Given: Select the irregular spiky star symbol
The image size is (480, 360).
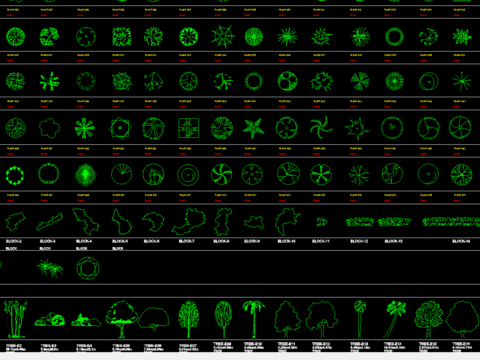Looking at the screenshot, I should coord(357,128).
